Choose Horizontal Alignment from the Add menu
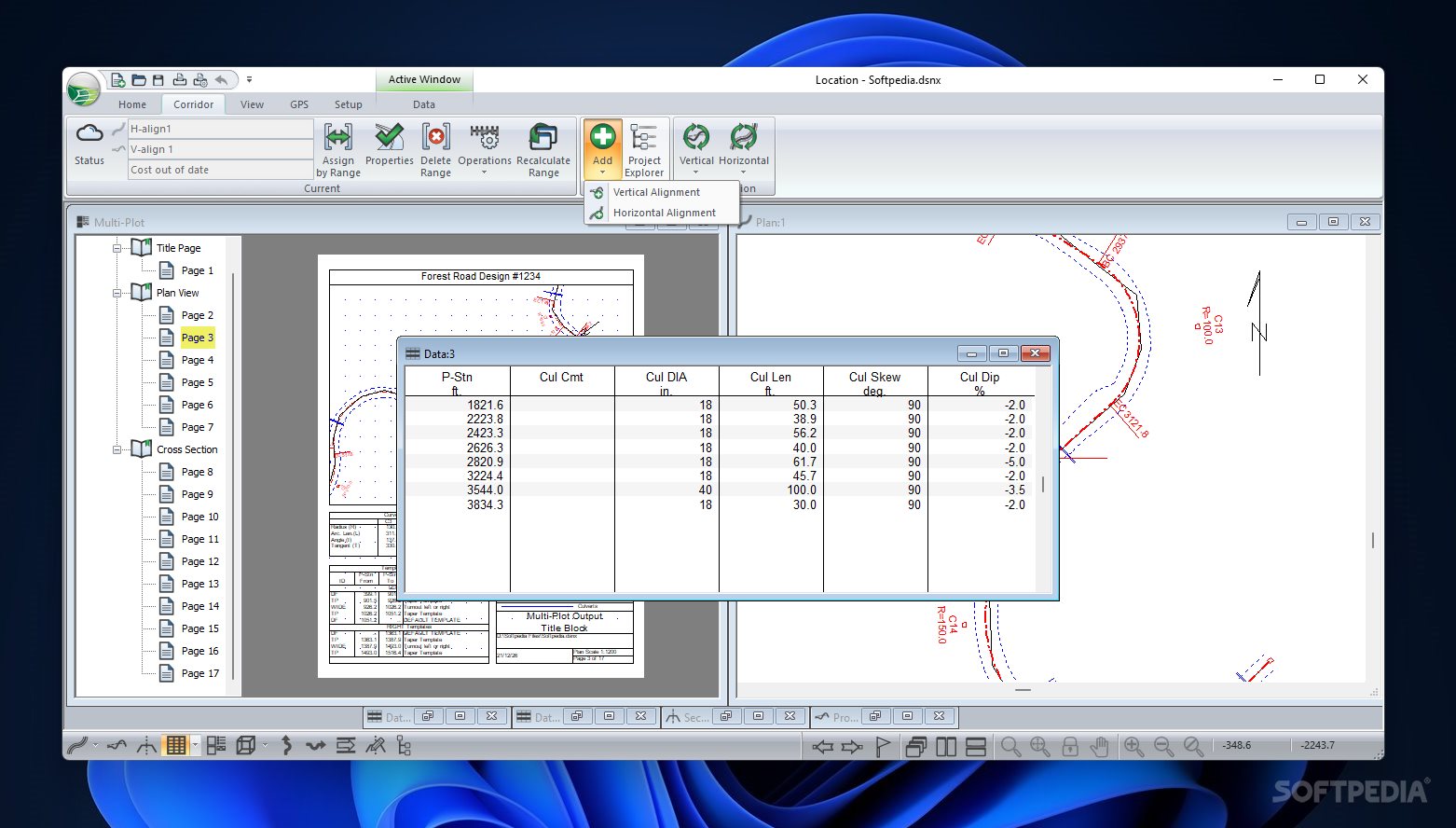The width and height of the screenshot is (1456, 828). pos(664,213)
